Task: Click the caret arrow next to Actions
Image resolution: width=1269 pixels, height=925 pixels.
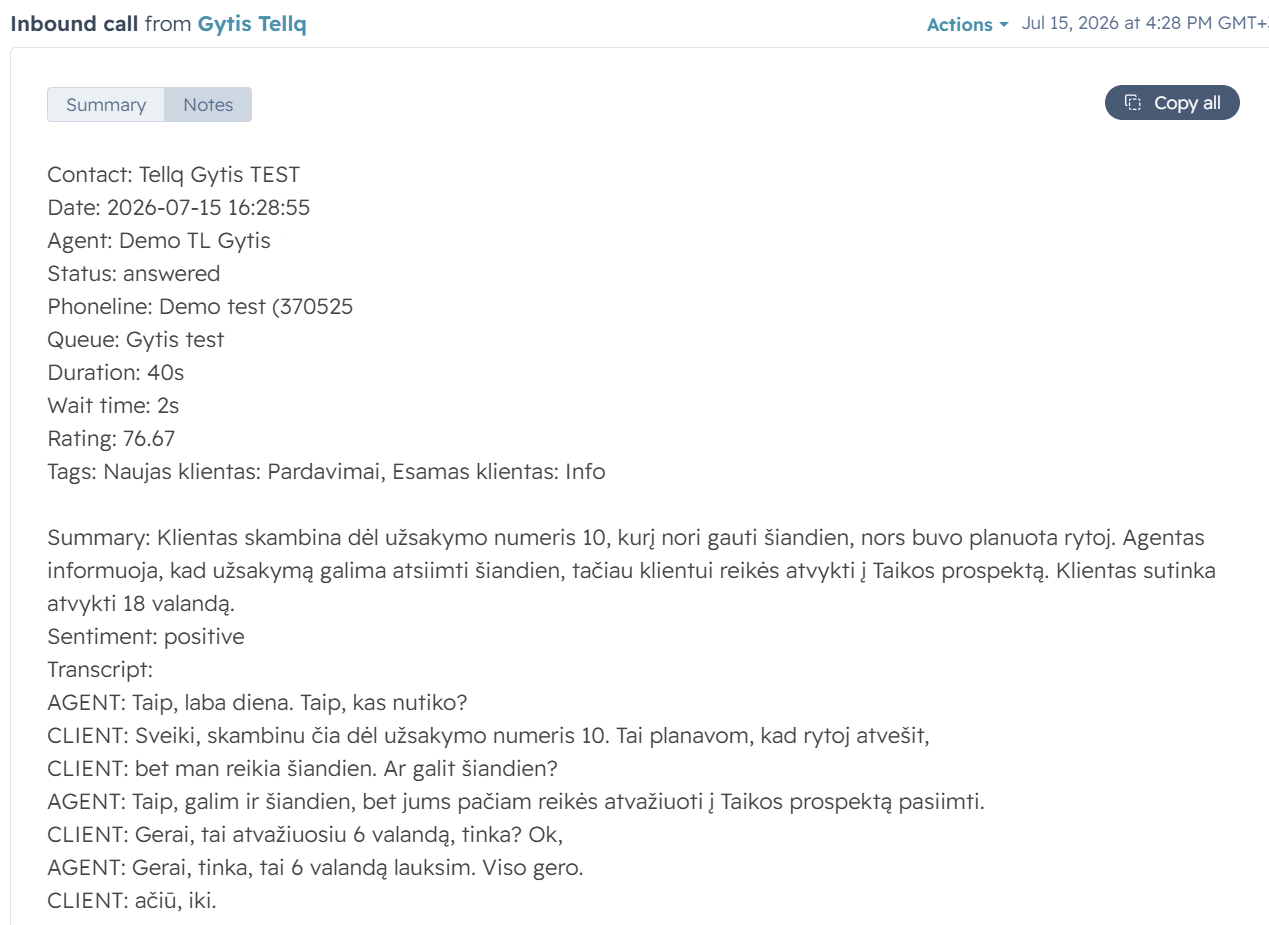Action: [x=1003, y=26]
